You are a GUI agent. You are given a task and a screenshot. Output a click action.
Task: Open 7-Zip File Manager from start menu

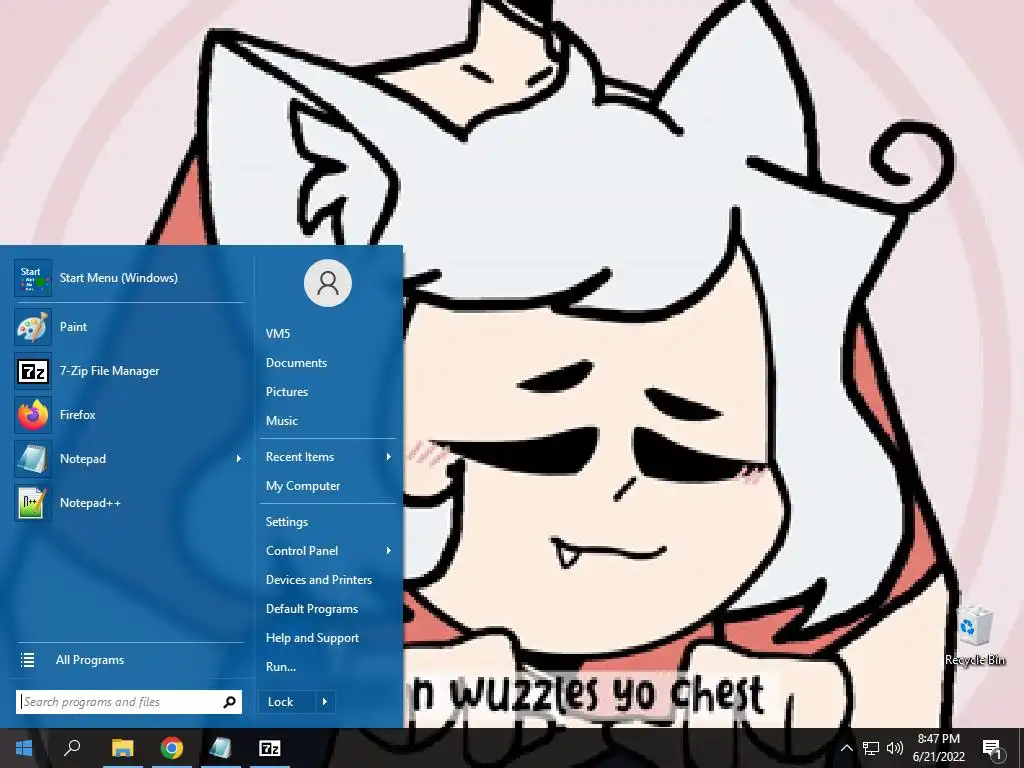[129, 371]
